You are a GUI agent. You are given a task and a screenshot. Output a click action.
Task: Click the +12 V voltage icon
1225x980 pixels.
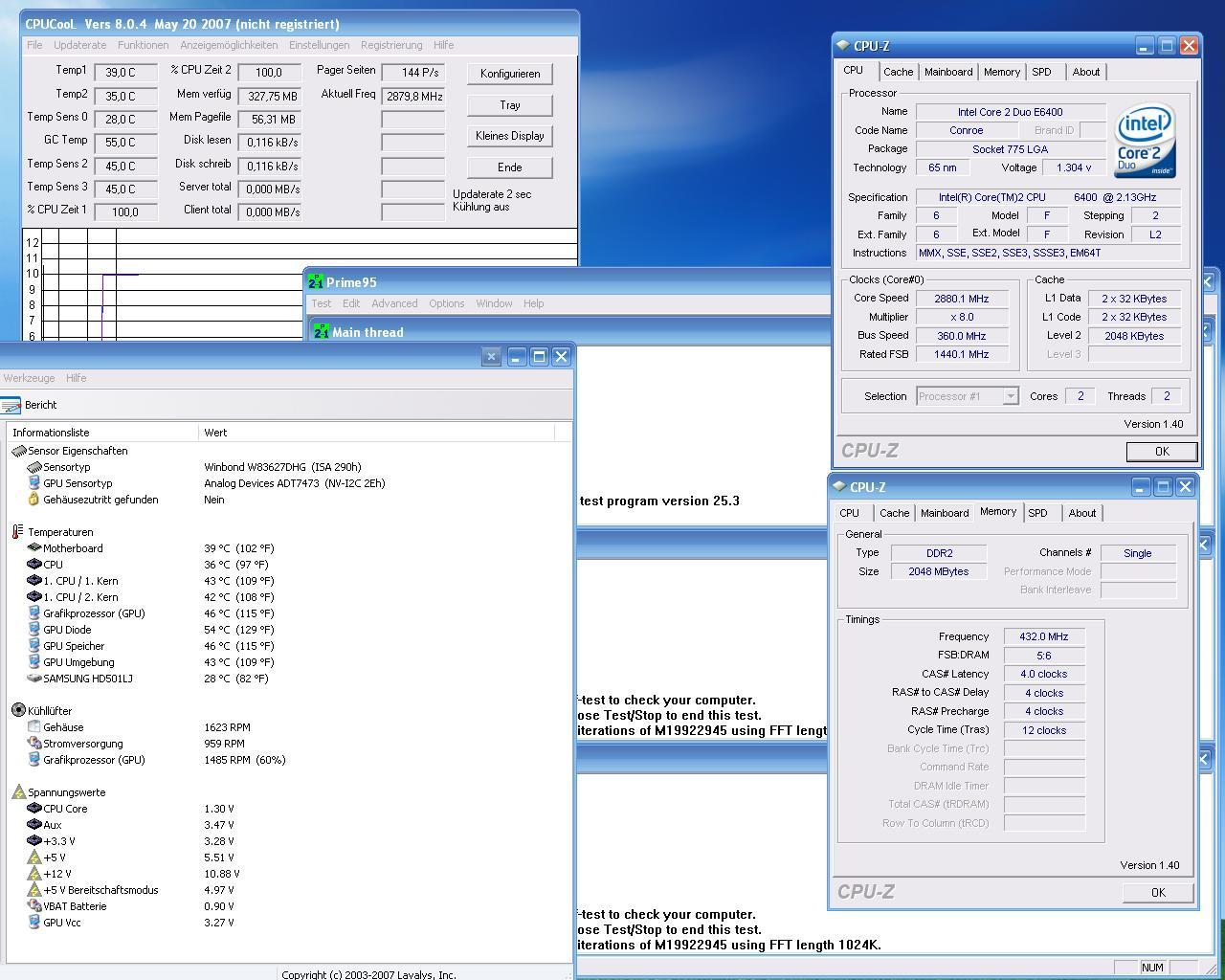click(34, 874)
